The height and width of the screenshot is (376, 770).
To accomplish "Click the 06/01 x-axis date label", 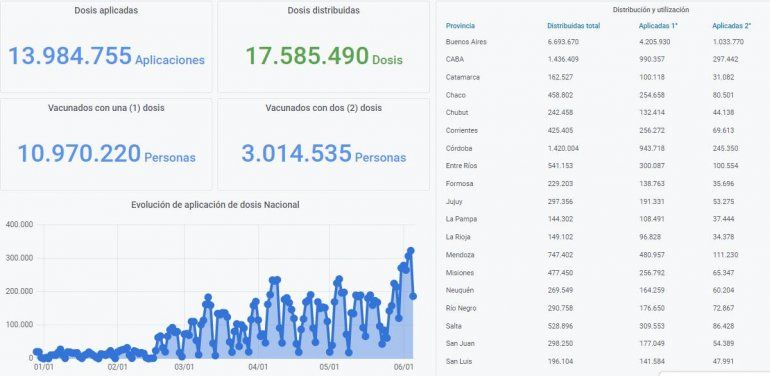I will [404, 367].
